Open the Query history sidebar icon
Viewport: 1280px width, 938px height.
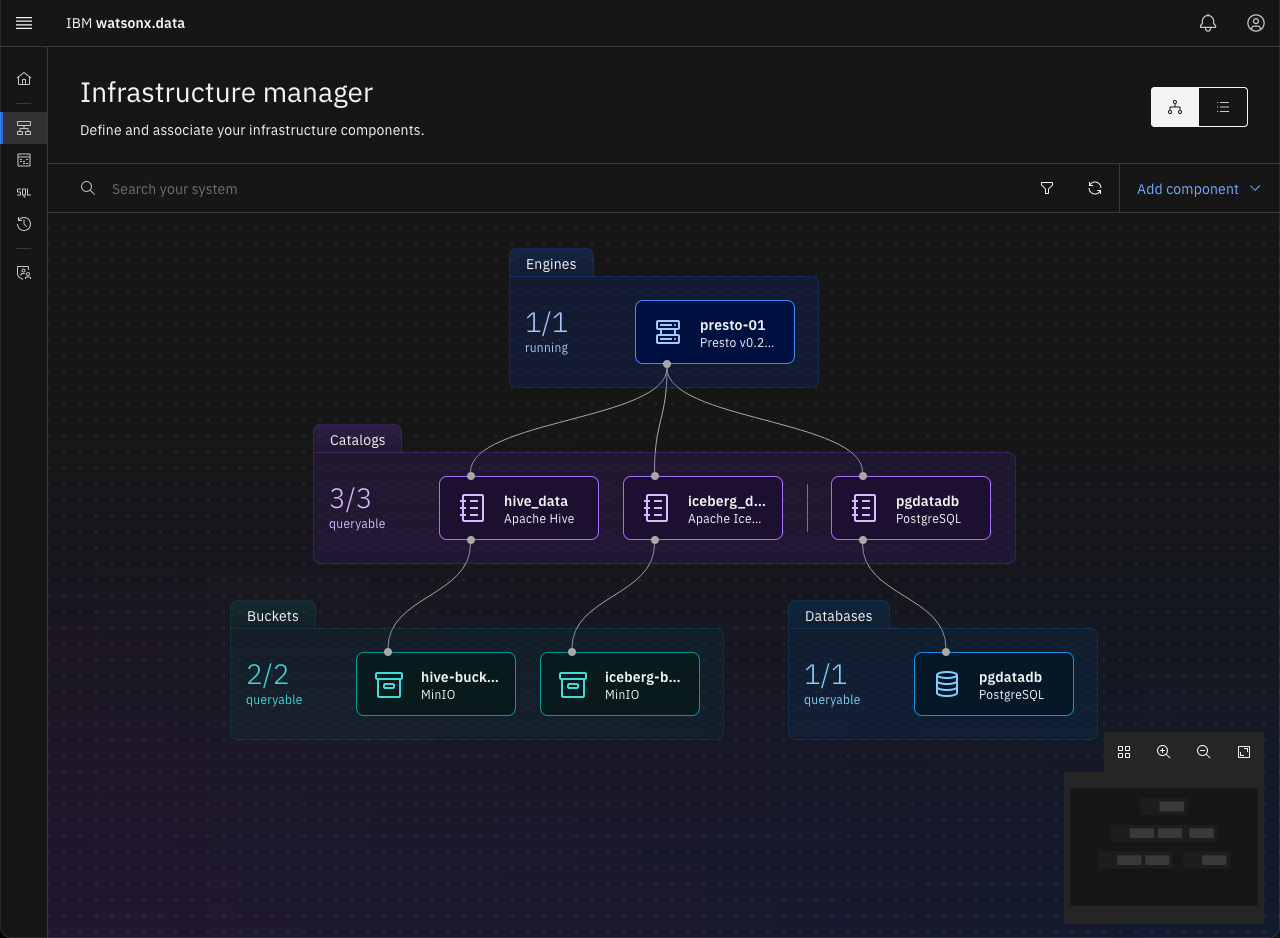pos(24,224)
